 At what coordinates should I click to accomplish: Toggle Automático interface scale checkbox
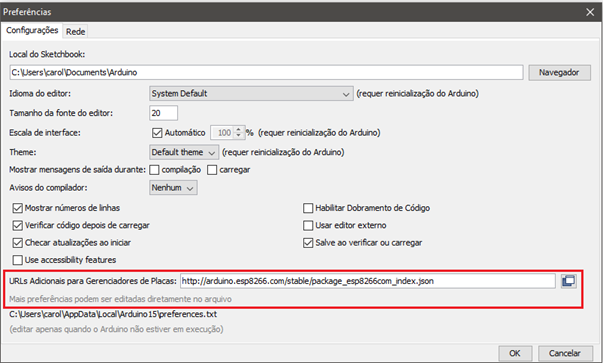(157, 133)
